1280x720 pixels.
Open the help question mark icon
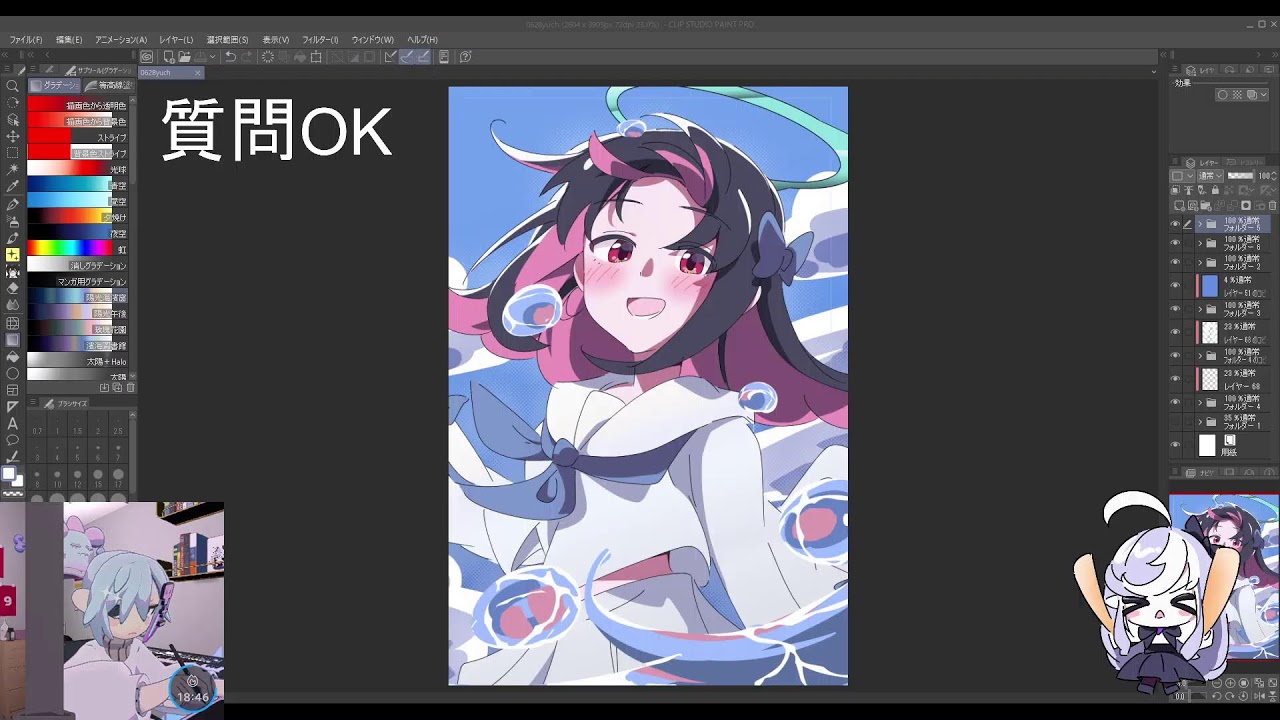(465, 57)
